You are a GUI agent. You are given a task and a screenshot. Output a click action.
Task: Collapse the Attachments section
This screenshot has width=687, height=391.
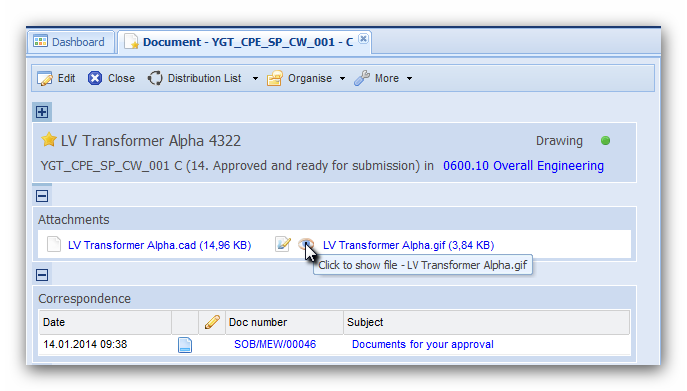[42, 196]
